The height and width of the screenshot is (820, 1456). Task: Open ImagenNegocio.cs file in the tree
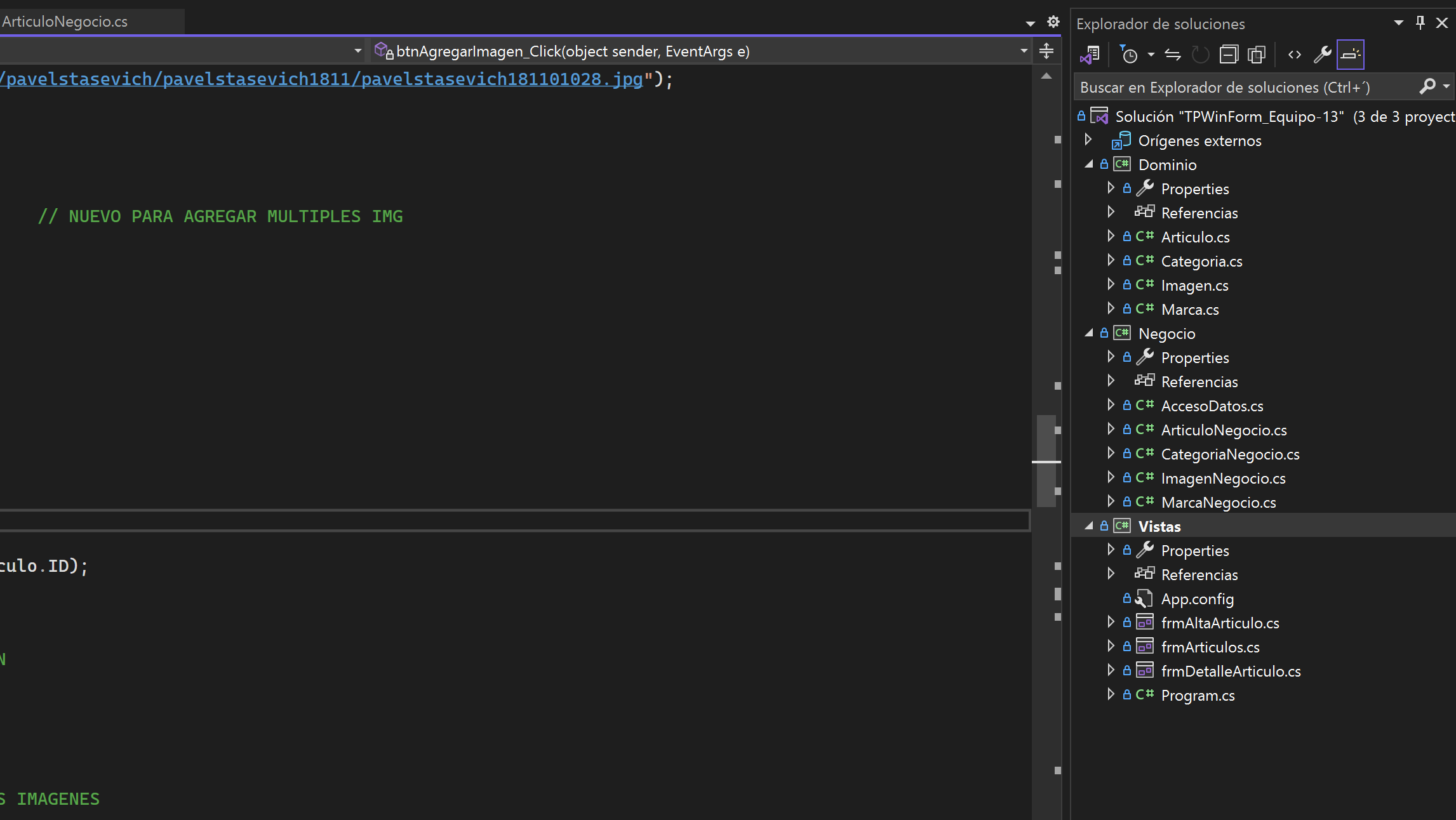[x=1223, y=479]
